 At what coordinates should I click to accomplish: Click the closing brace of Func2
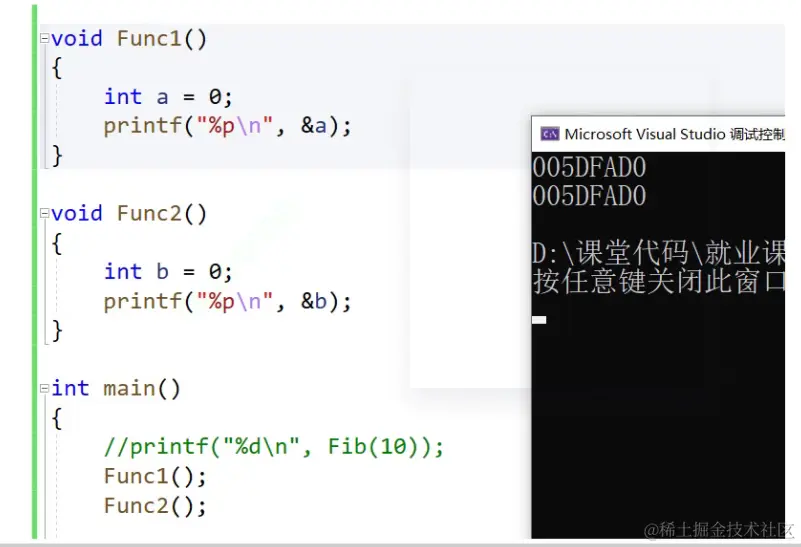click(57, 330)
